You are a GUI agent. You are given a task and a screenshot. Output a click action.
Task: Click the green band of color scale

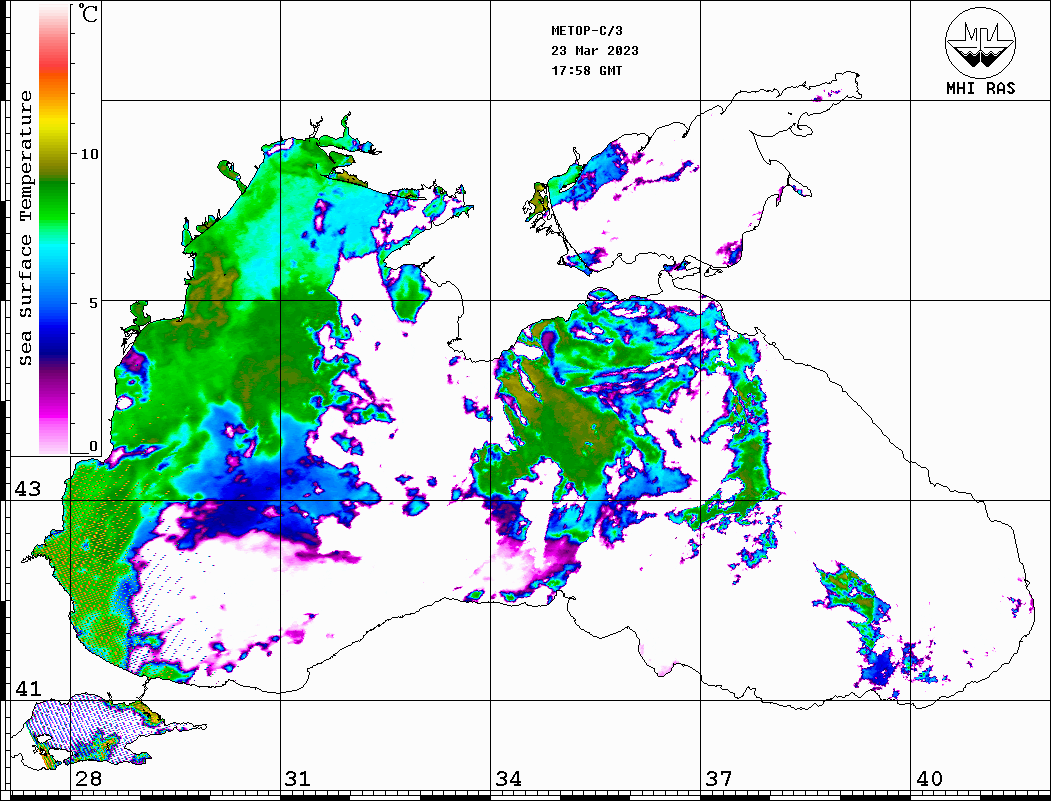(54, 204)
